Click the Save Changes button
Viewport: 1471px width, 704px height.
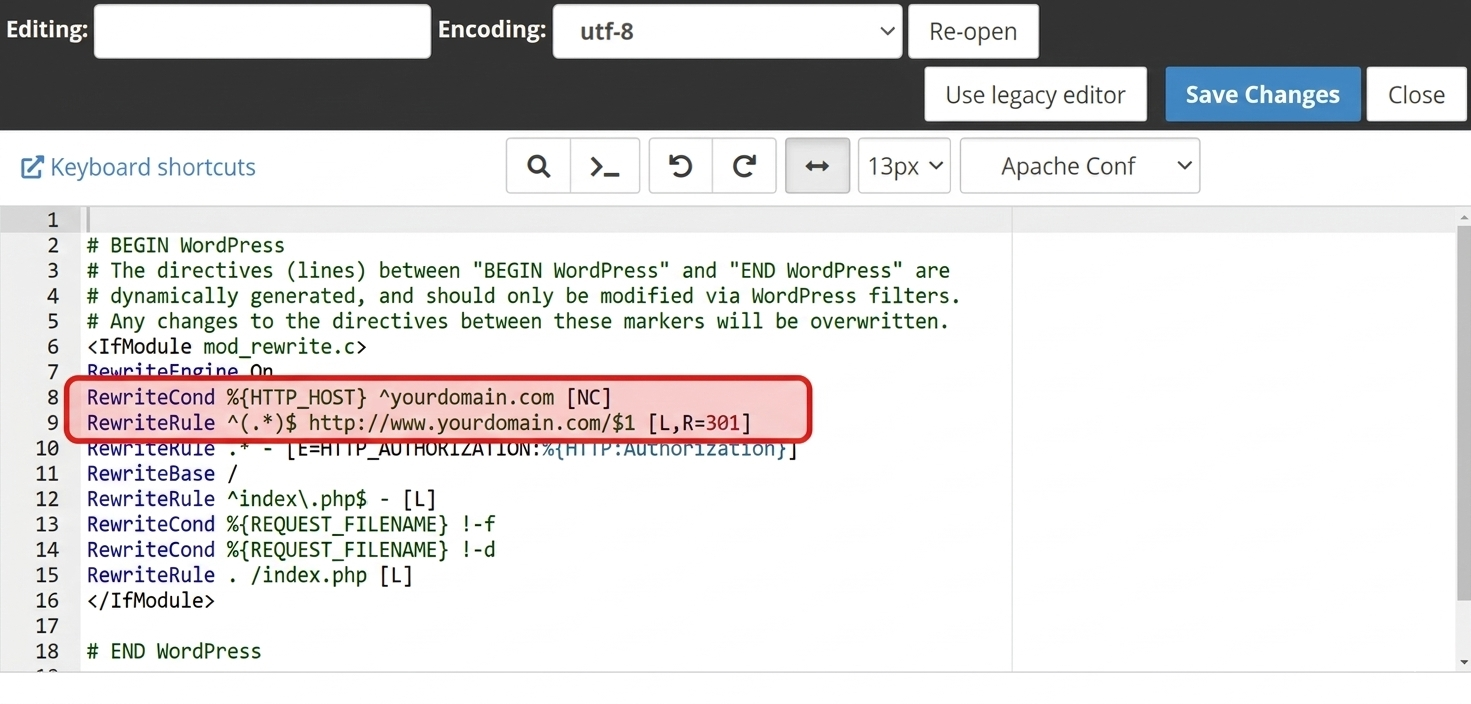point(1262,93)
